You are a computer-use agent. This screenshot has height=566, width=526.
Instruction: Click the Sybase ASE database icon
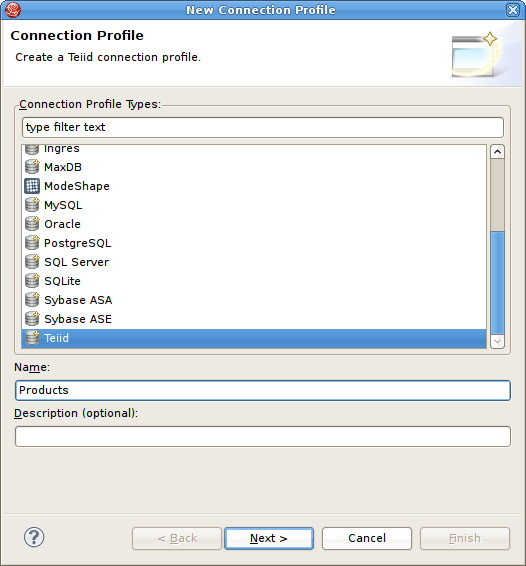(x=32, y=319)
